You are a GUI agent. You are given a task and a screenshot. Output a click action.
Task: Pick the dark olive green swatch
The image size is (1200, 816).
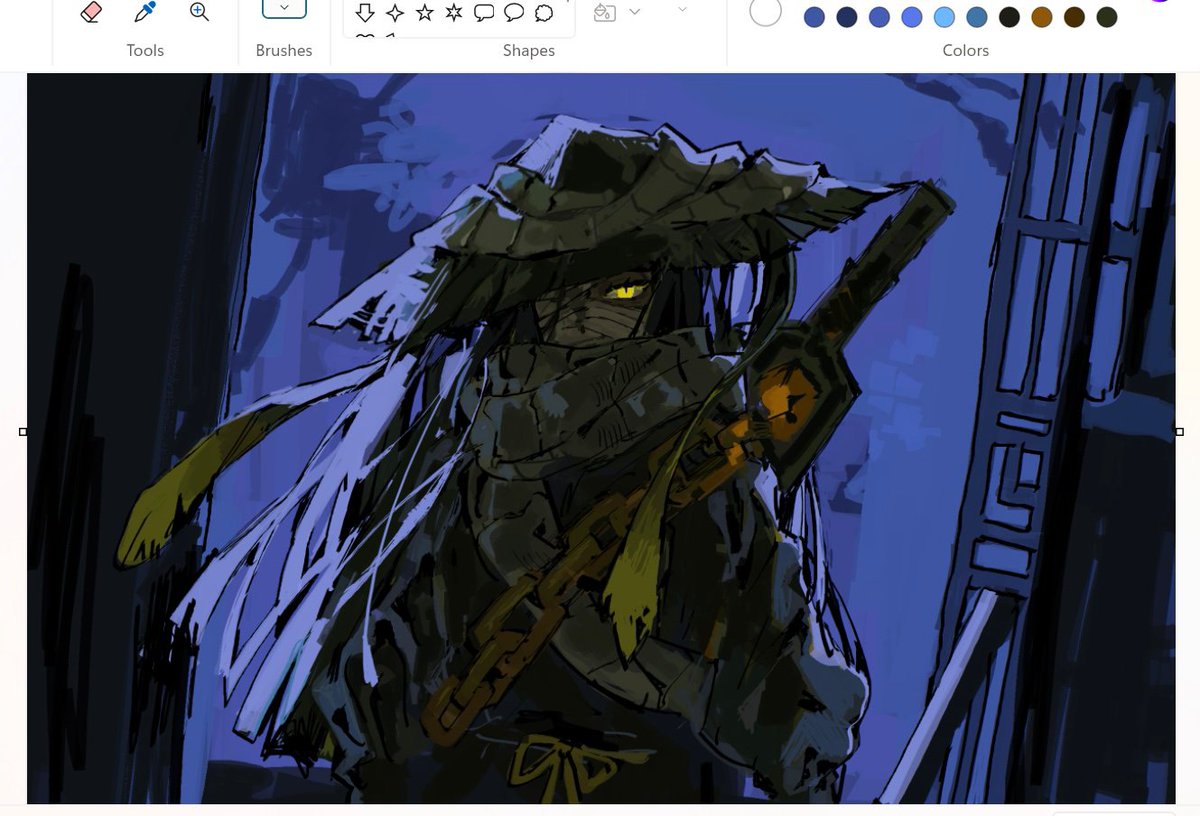point(1107,17)
